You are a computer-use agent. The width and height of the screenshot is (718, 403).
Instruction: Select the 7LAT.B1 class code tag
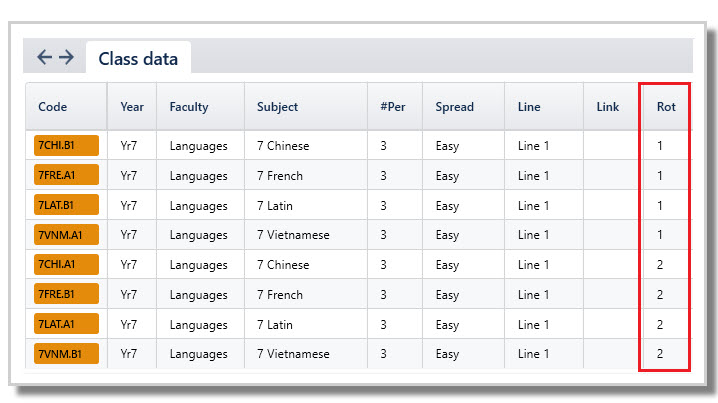tap(66, 205)
